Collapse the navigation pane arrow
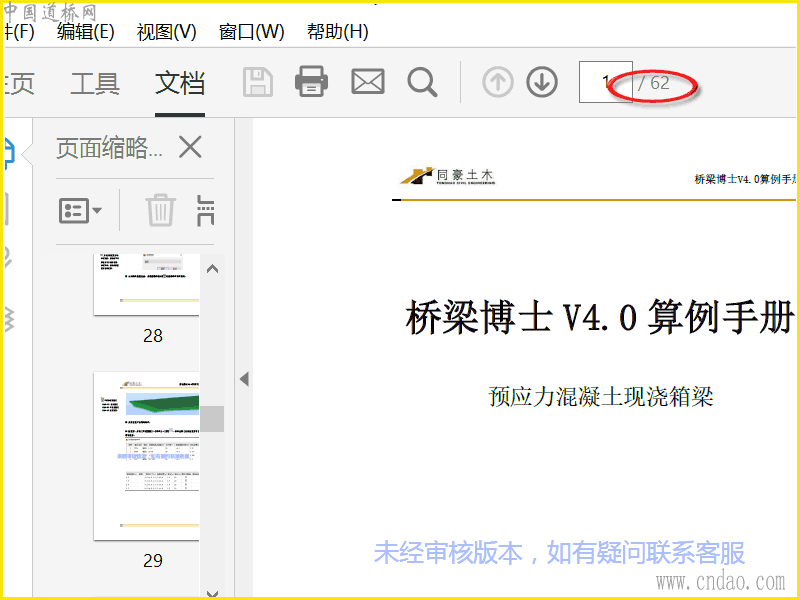This screenshot has height=600, width=800. pyautogui.click(x=244, y=379)
